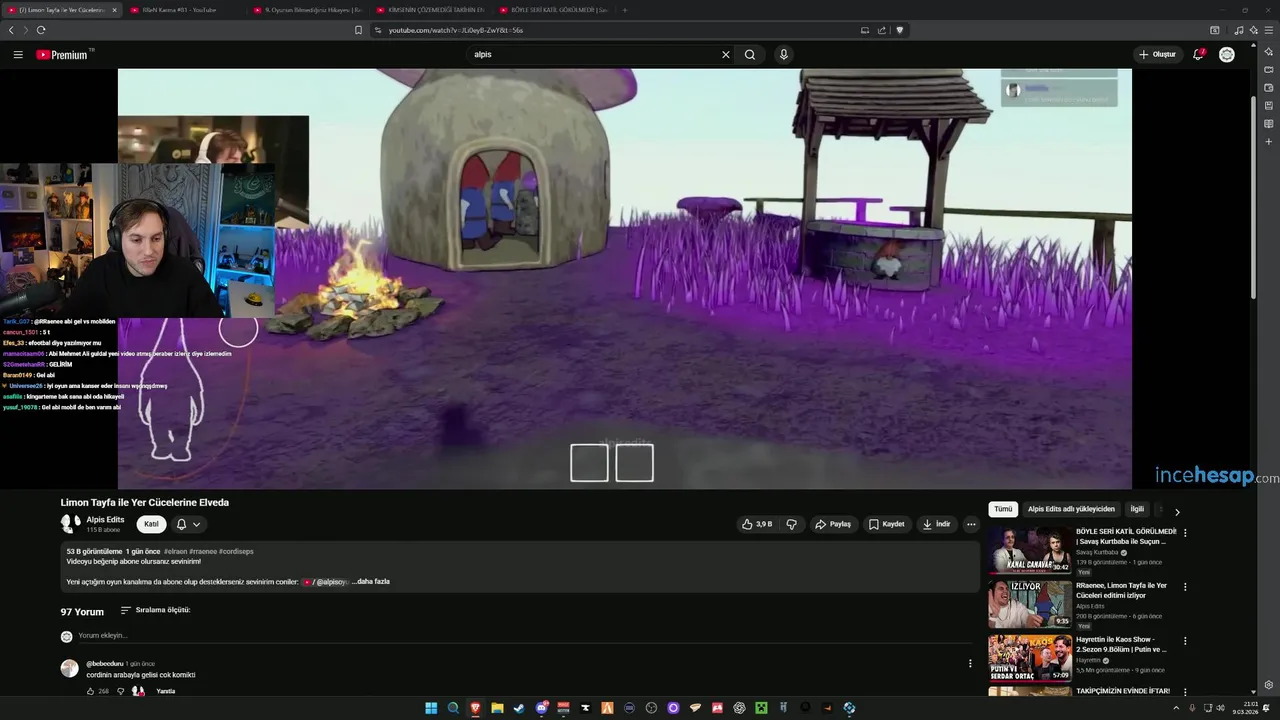
Task: Open options menu on bebeoduru comment
Action: coord(970,663)
